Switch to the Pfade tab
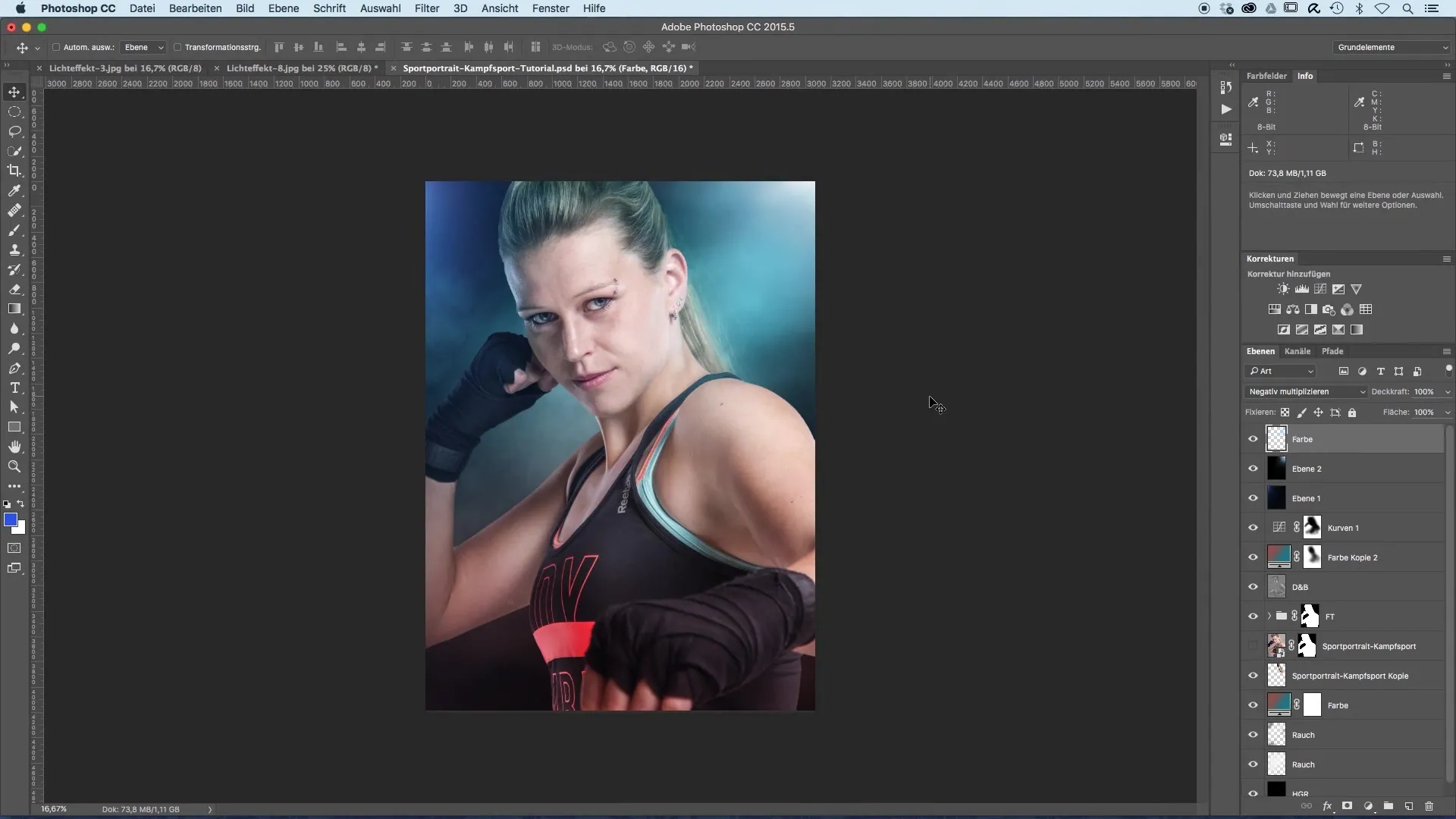Image resolution: width=1456 pixels, height=819 pixels. click(x=1332, y=351)
